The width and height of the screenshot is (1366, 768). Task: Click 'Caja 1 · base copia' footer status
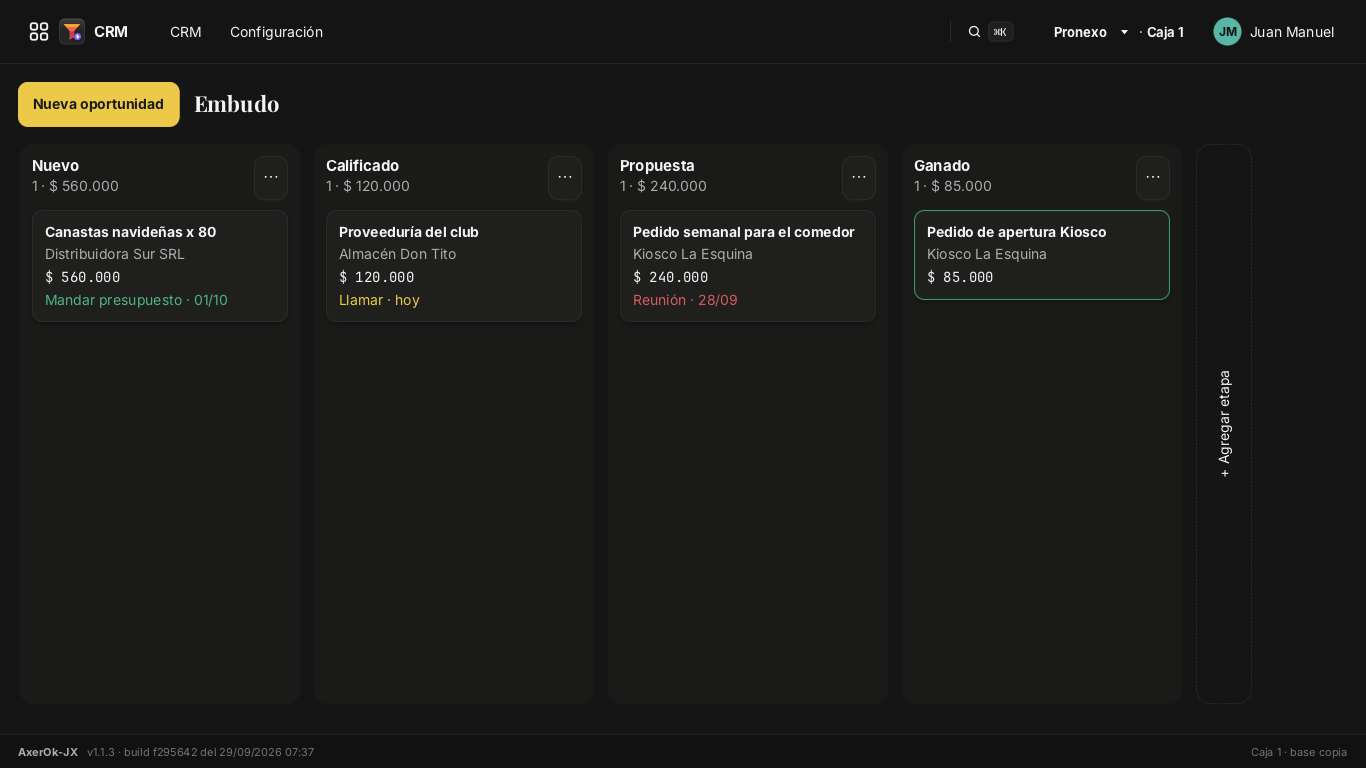[x=1299, y=752]
